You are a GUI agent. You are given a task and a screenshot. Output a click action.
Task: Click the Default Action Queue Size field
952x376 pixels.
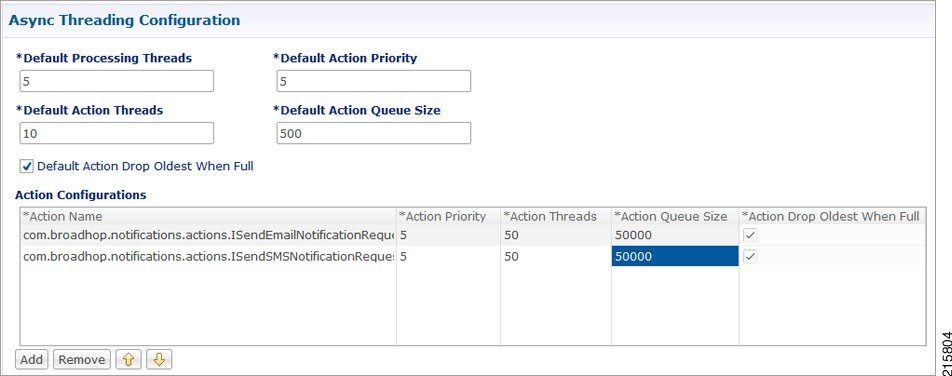click(x=373, y=133)
